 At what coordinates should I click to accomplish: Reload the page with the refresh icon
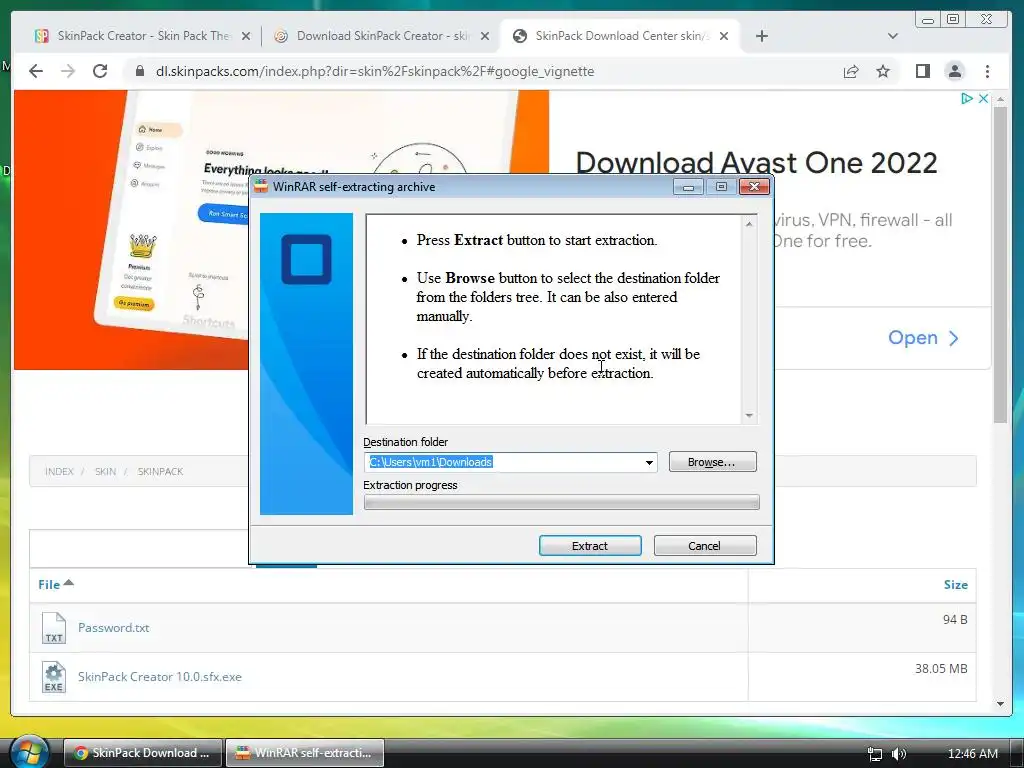100,71
